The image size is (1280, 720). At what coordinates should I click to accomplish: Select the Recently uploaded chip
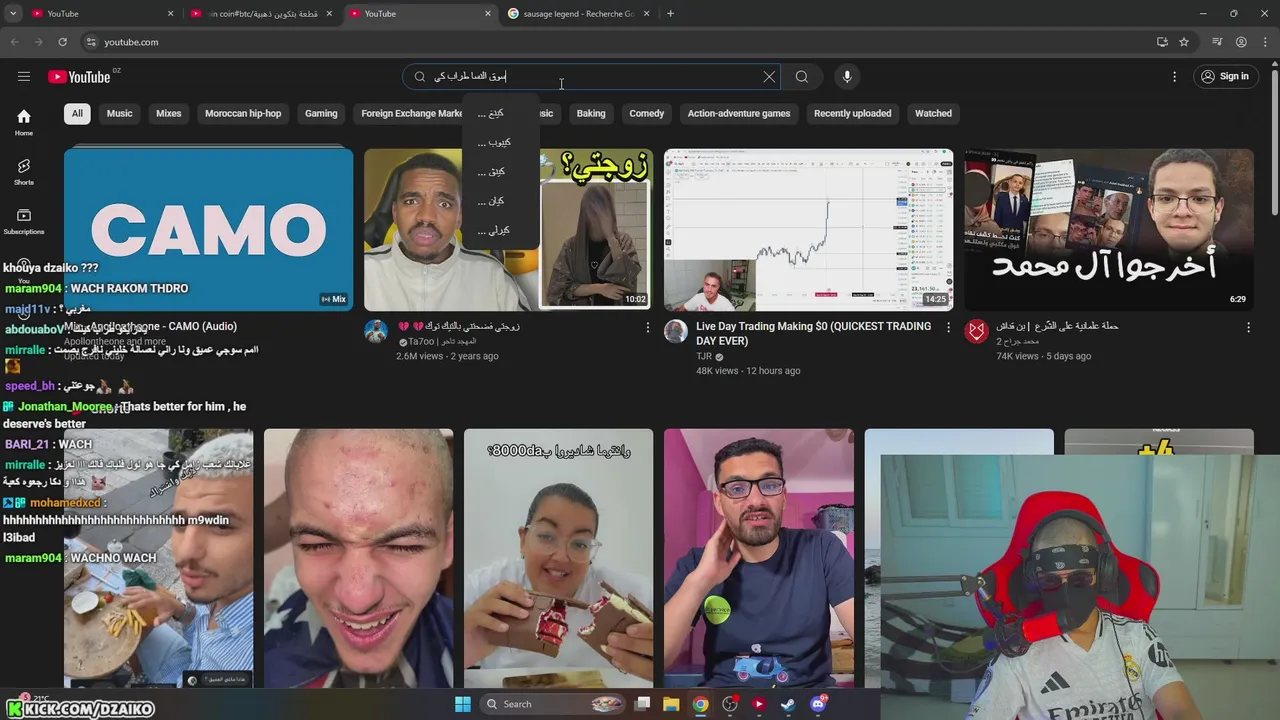853,113
